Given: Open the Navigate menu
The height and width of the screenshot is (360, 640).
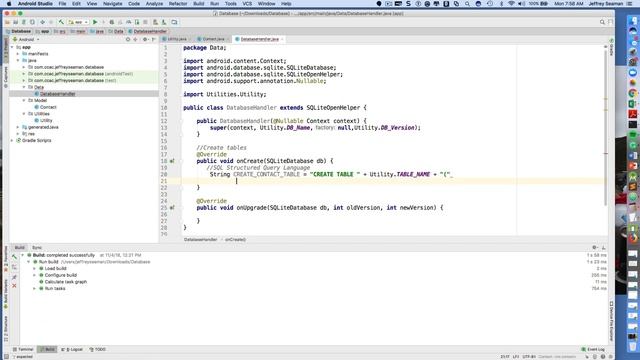Looking at the screenshot, I should point(112,4).
